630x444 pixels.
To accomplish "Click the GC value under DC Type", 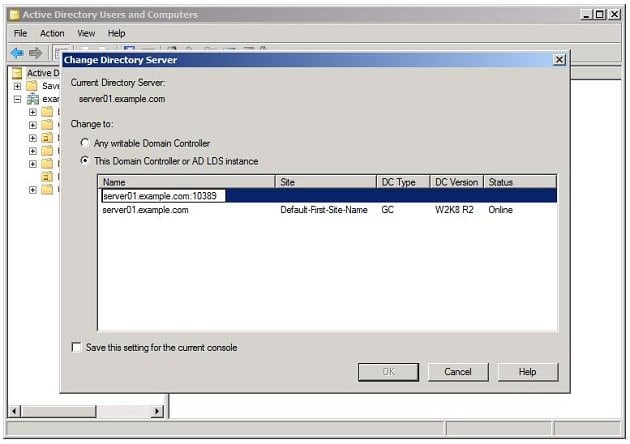I will [387, 210].
